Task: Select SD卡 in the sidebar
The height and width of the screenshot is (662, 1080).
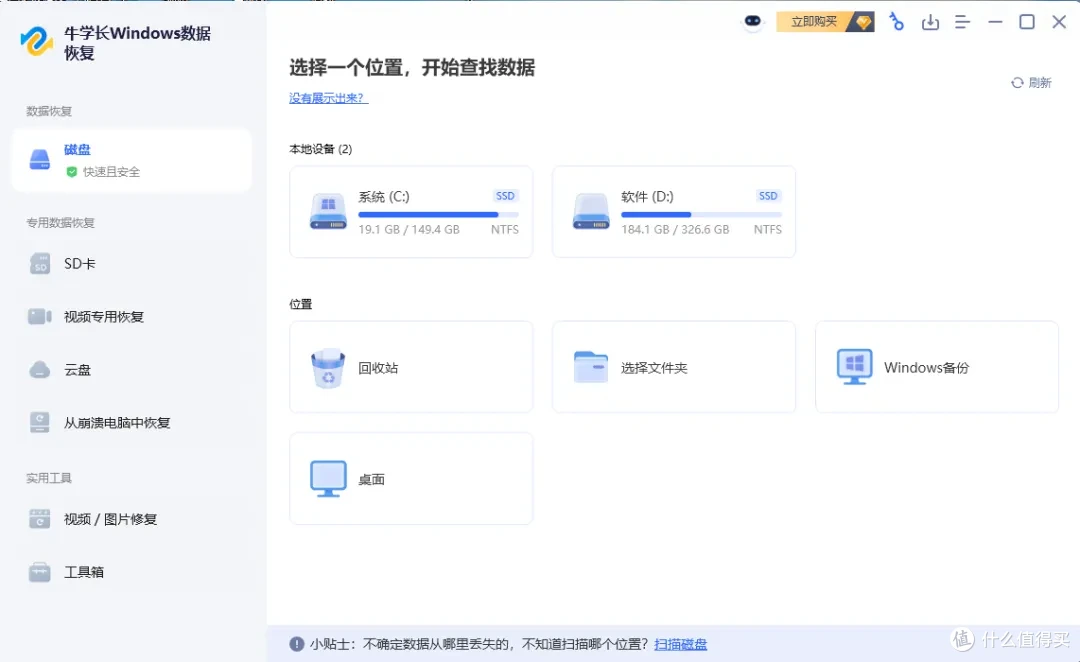Action: [131, 264]
